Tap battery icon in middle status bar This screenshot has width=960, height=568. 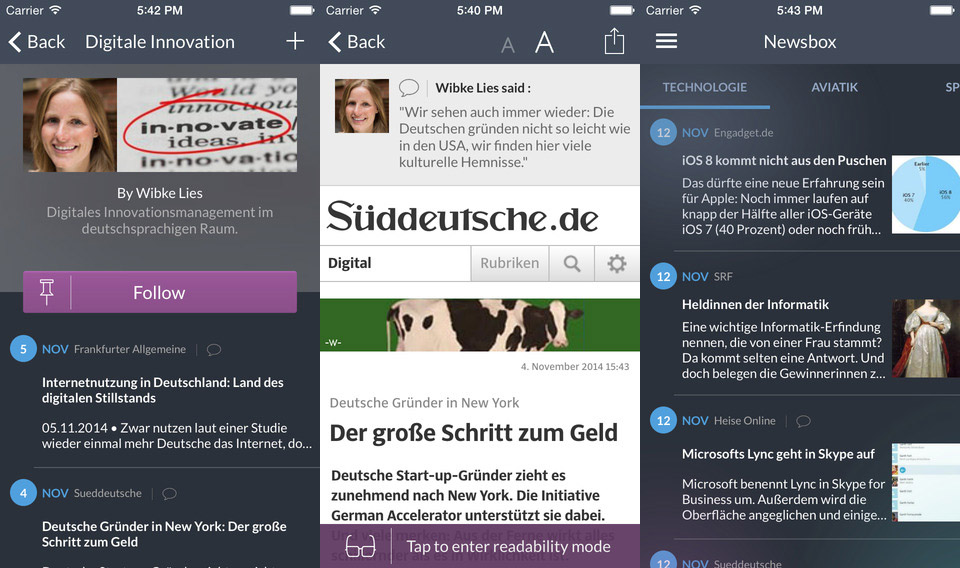click(x=622, y=10)
